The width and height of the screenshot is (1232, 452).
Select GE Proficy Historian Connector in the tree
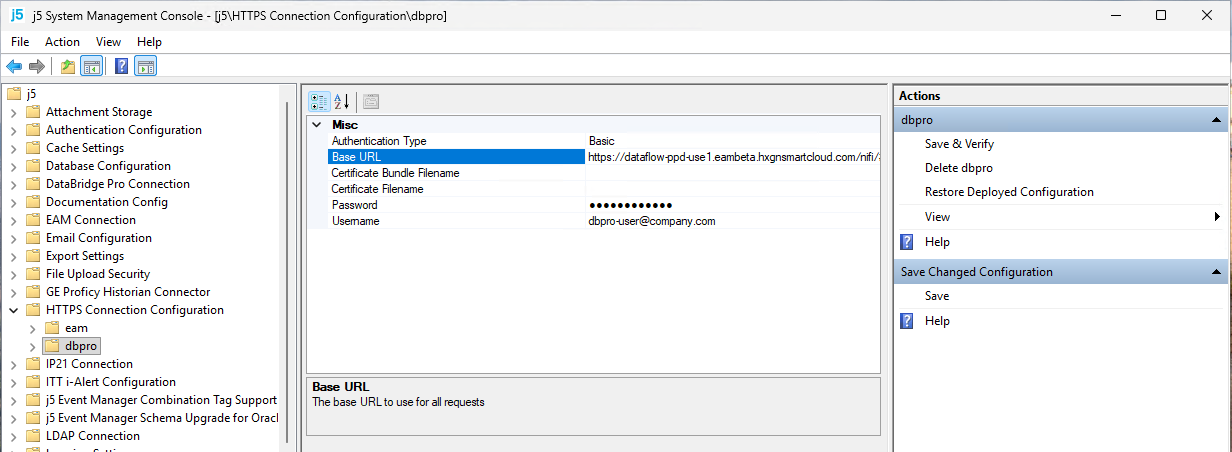128,292
